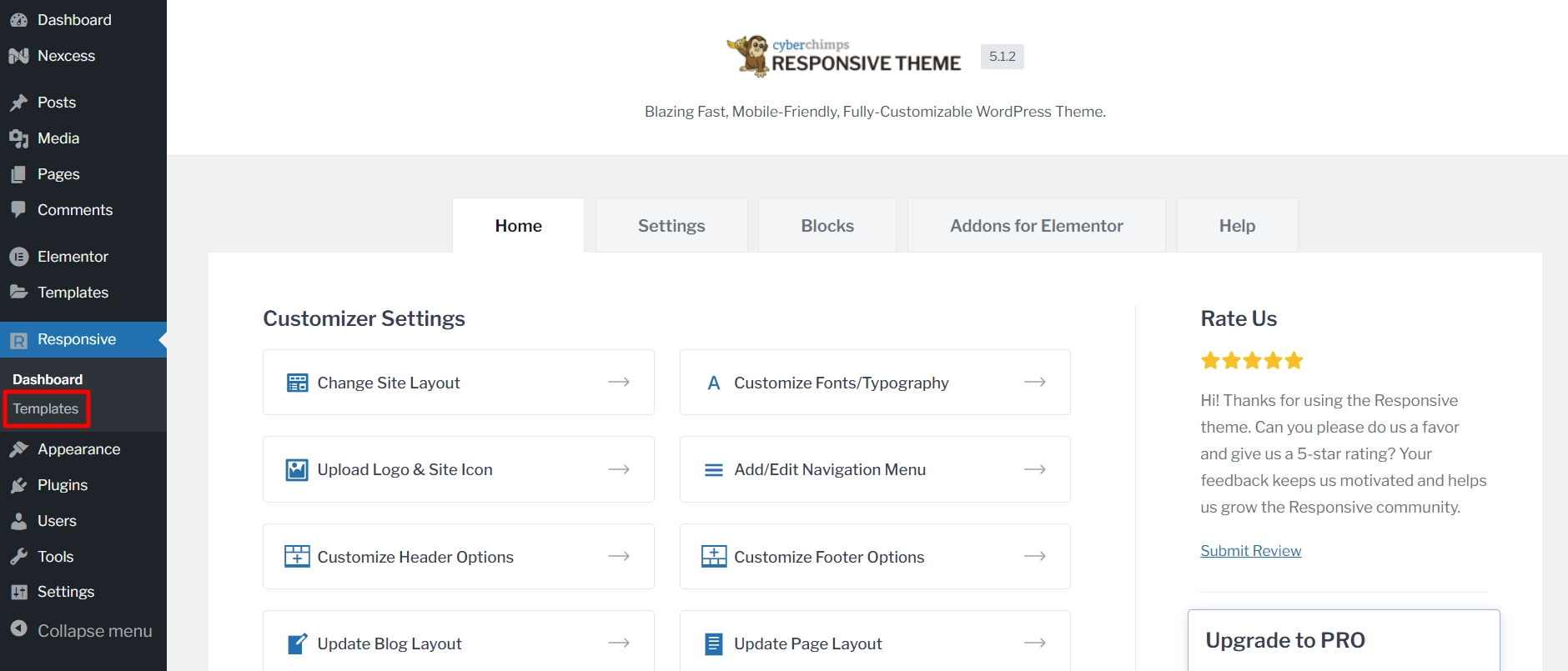Image resolution: width=1568 pixels, height=671 pixels.
Task: Open Dashboard under the Responsive submenu
Action: pyautogui.click(x=48, y=379)
